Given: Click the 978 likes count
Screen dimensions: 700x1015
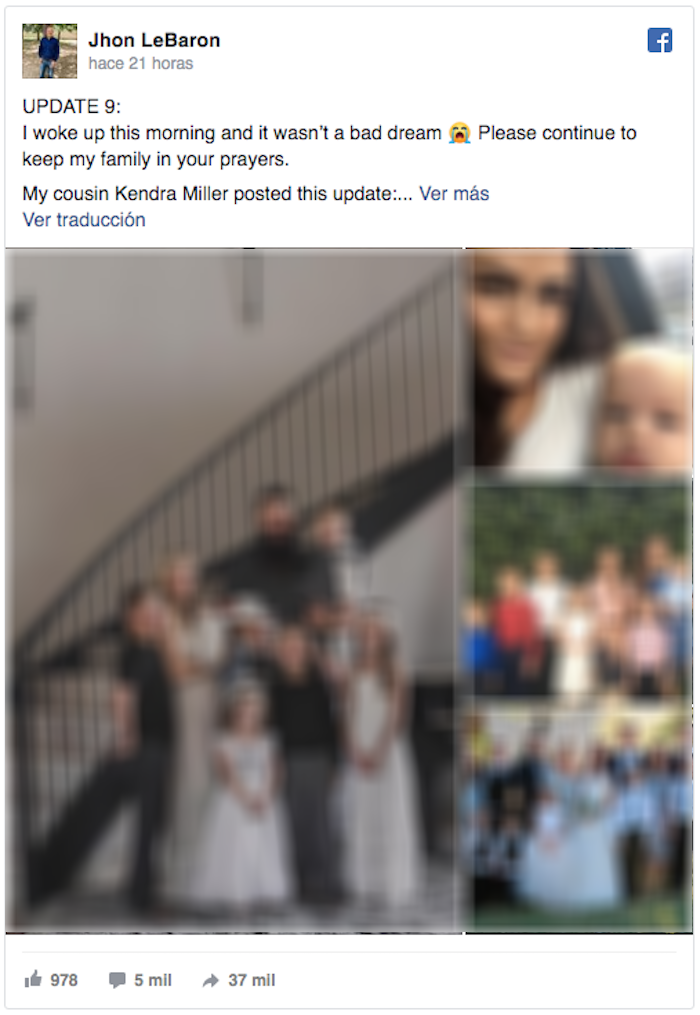Looking at the screenshot, I should [64, 980].
